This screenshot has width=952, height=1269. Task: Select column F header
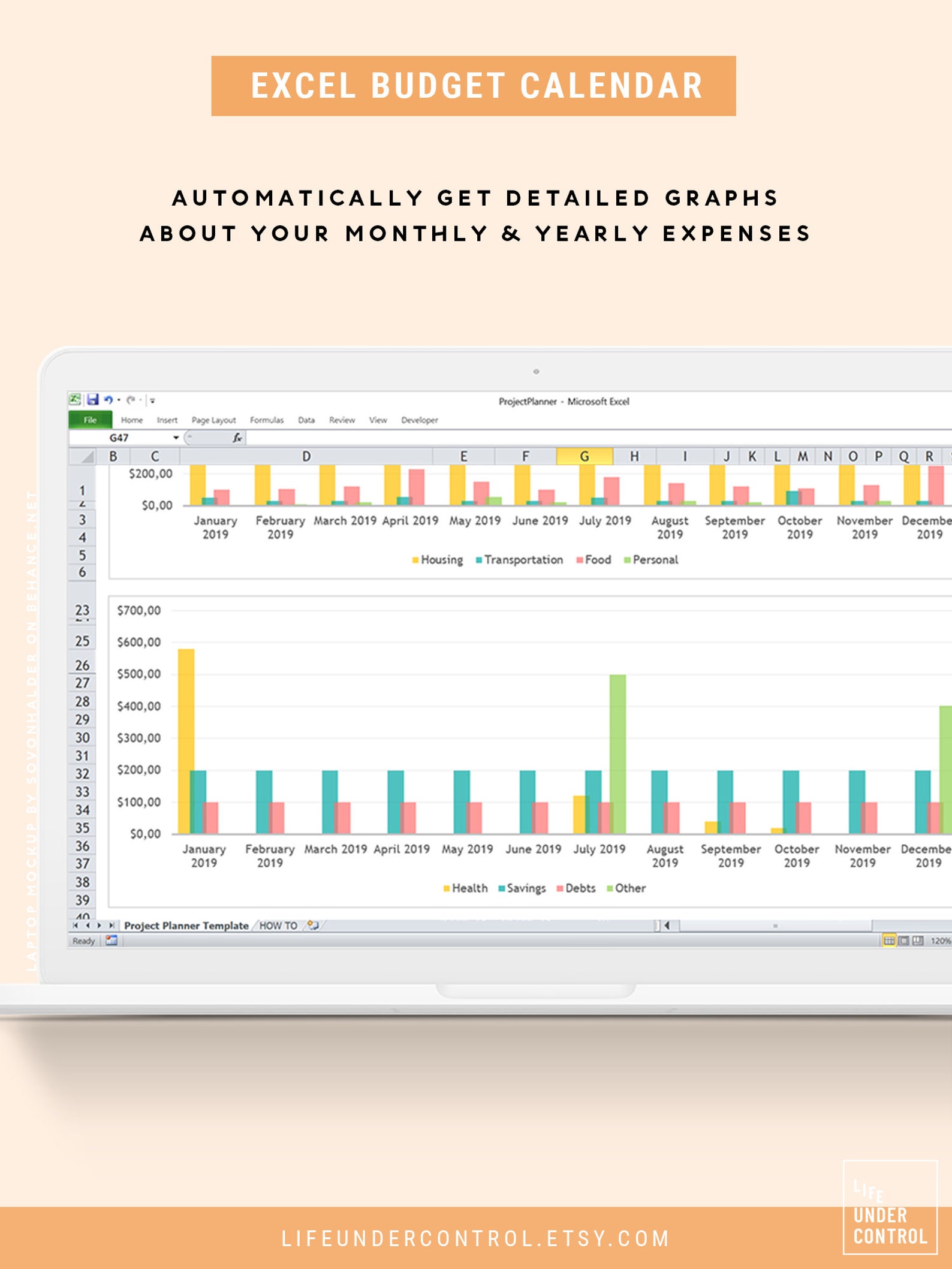(x=525, y=456)
